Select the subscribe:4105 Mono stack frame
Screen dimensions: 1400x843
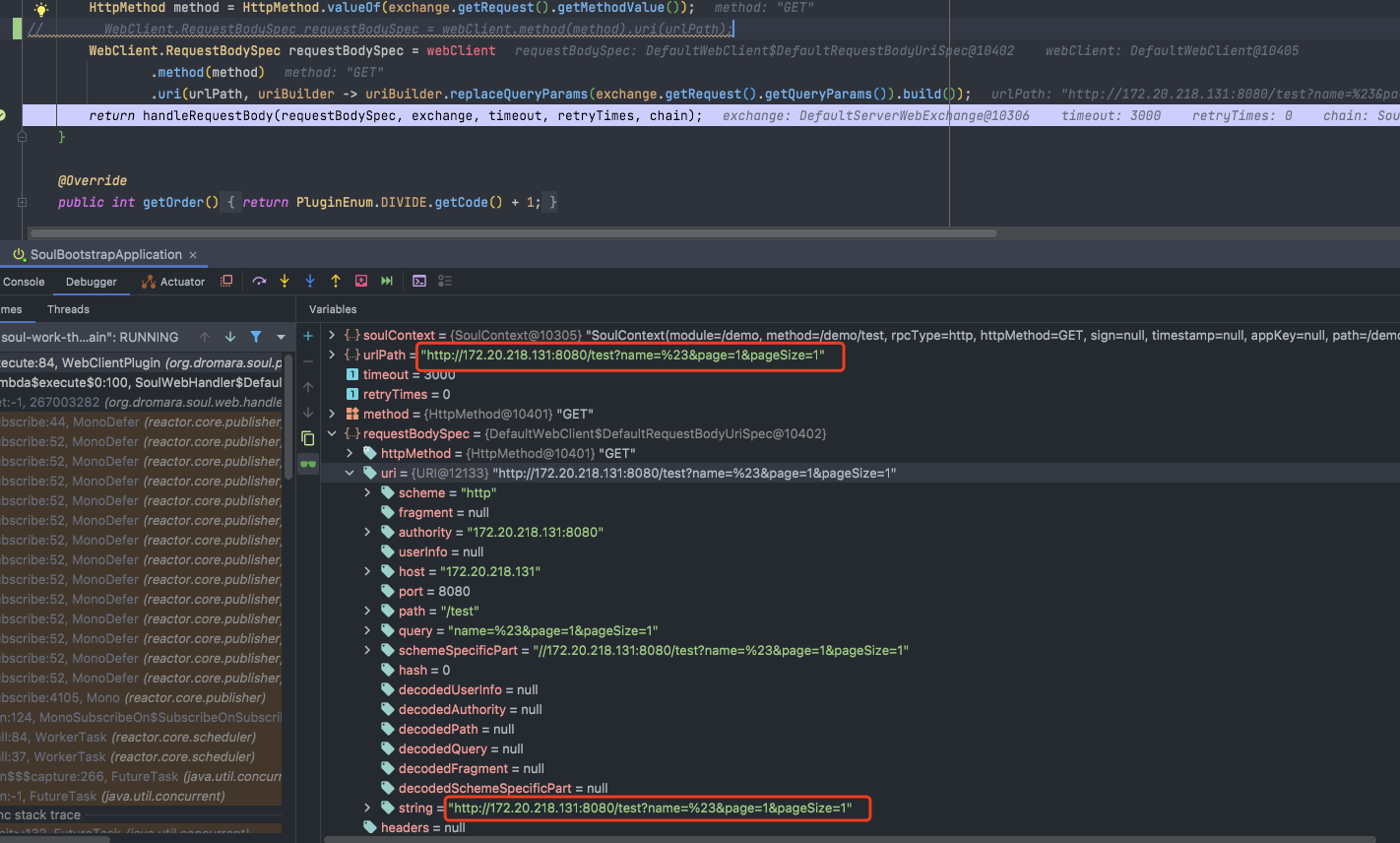point(141,697)
